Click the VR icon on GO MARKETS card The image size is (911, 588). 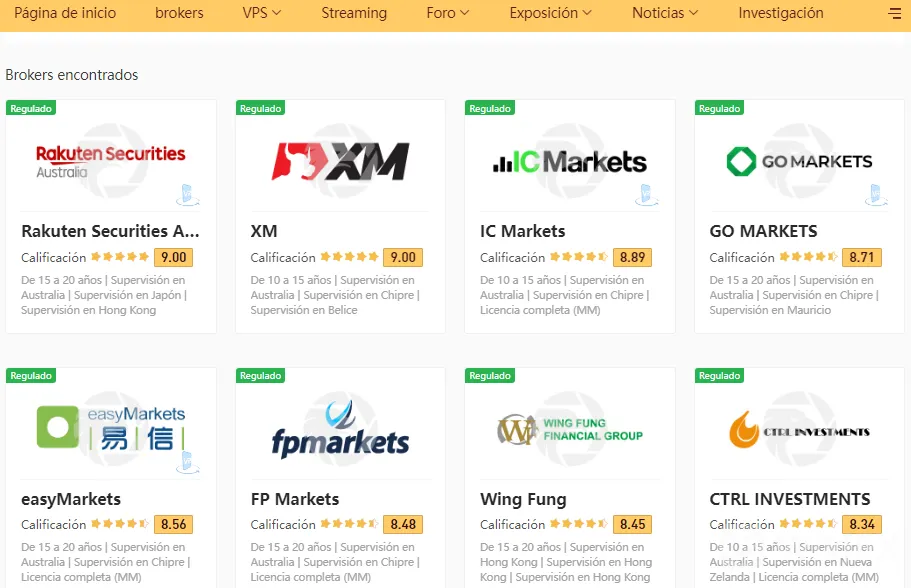(876, 195)
